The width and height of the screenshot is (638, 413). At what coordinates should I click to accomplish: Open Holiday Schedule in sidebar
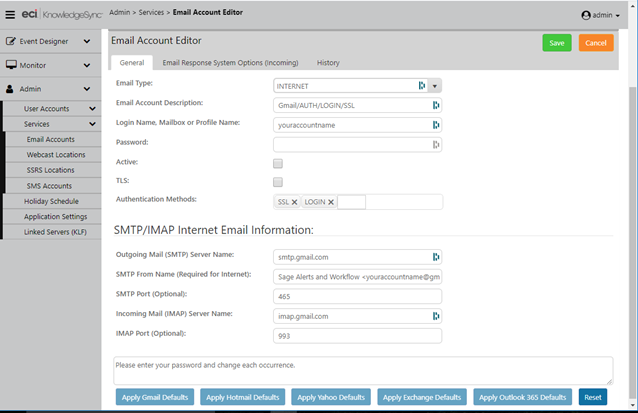51,201
